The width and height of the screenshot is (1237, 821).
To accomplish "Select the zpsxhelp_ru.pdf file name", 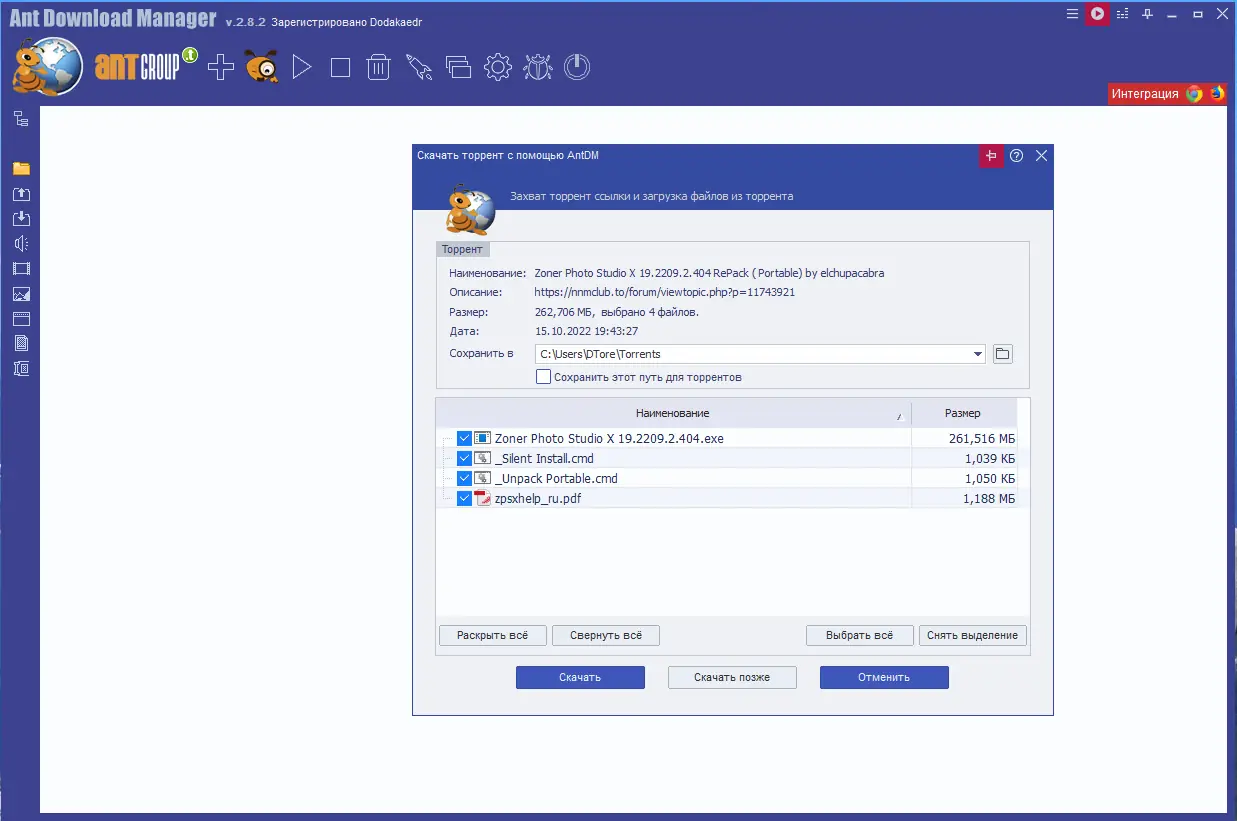I will coord(538,498).
